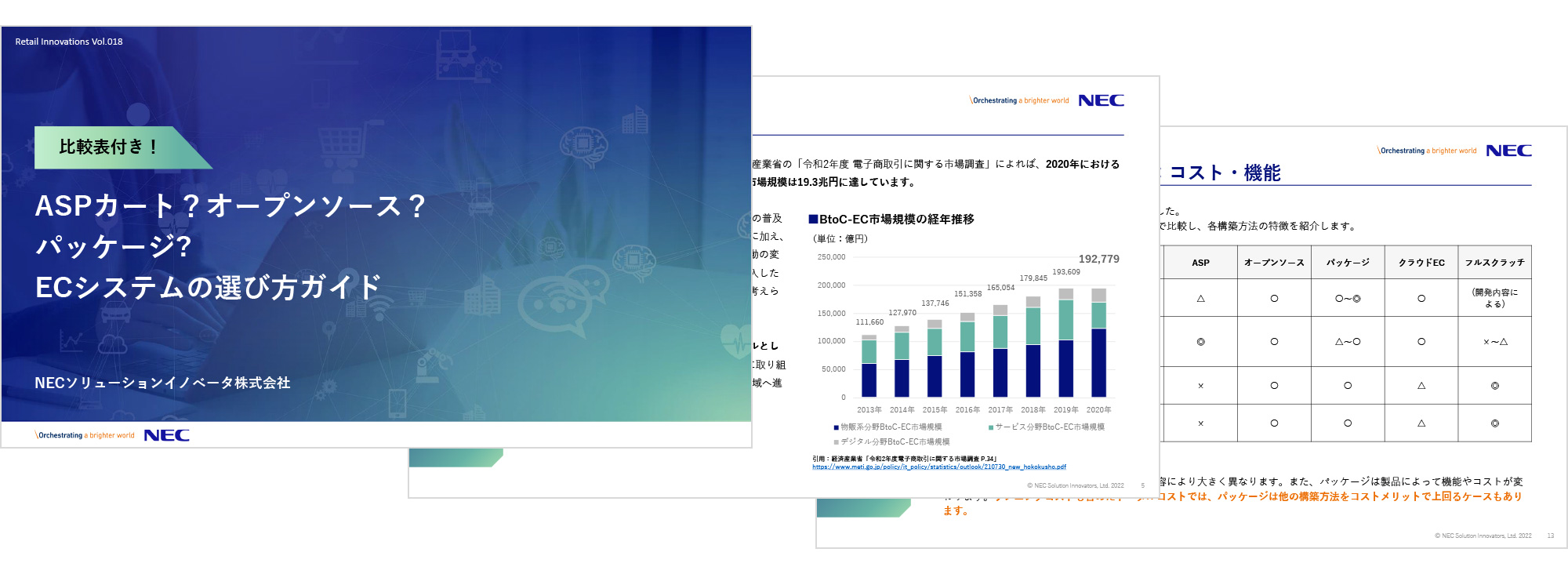Click the ECシステムの選び方ガイド title line
Viewport: 1568px width, 574px height.
(209, 287)
